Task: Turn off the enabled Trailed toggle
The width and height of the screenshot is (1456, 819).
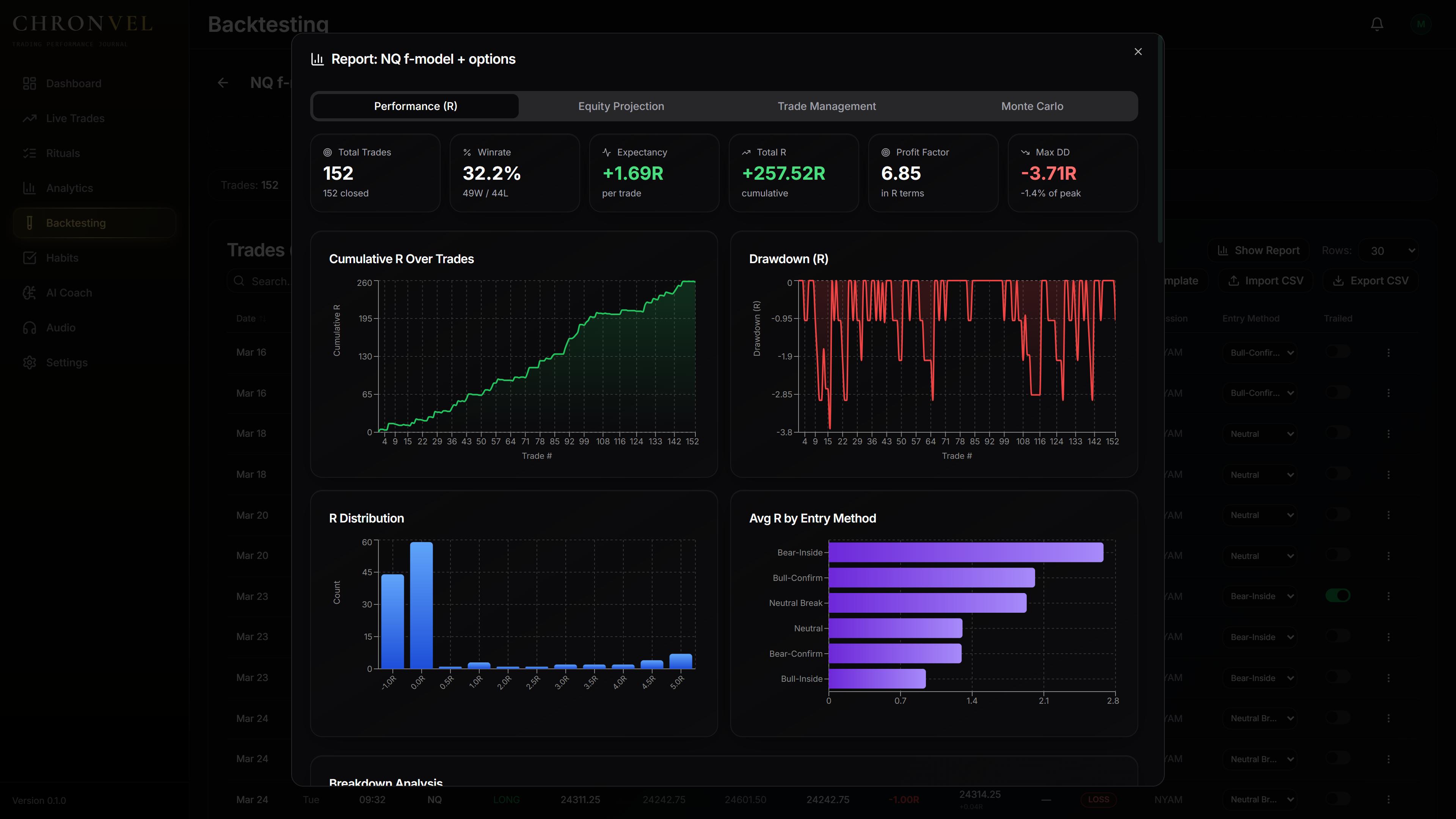Action: pyautogui.click(x=1338, y=596)
